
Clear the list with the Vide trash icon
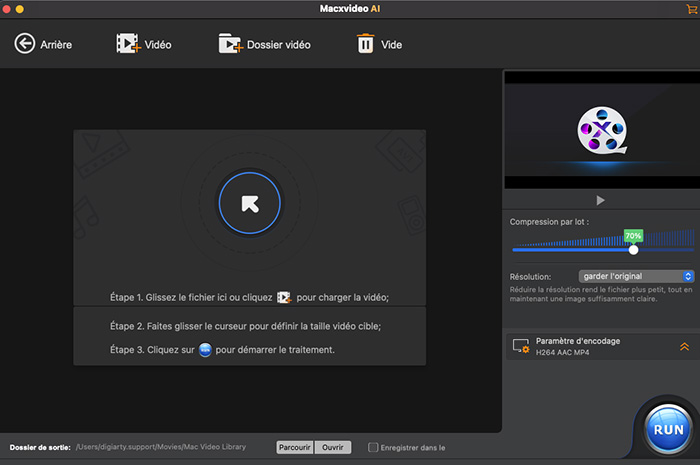click(366, 44)
